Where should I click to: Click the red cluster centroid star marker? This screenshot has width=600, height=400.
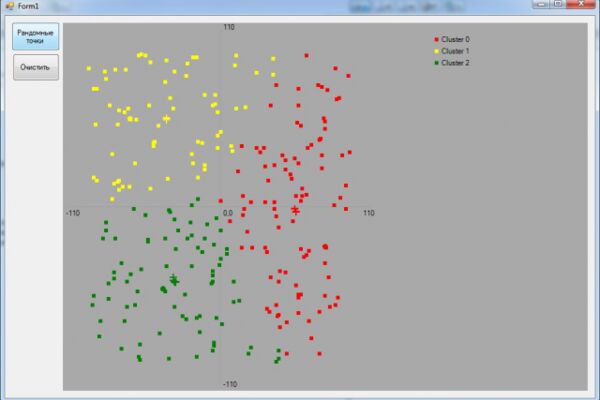pos(295,210)
